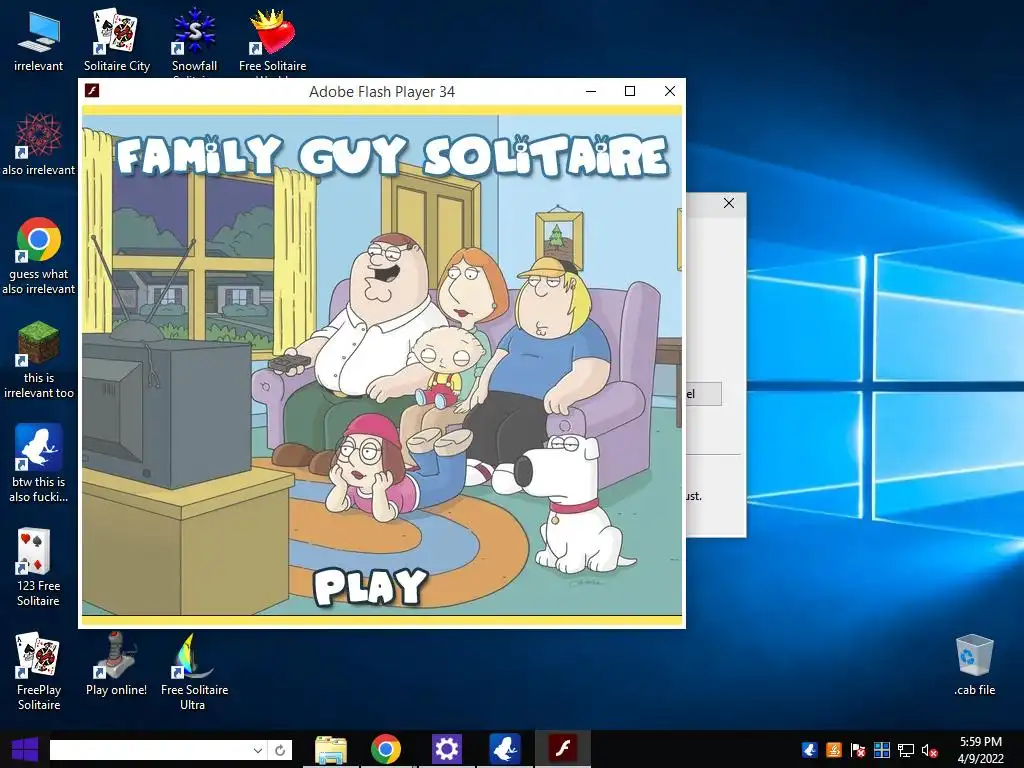Open the 'irrelevant' computer desktop icon

click(39, 40)
